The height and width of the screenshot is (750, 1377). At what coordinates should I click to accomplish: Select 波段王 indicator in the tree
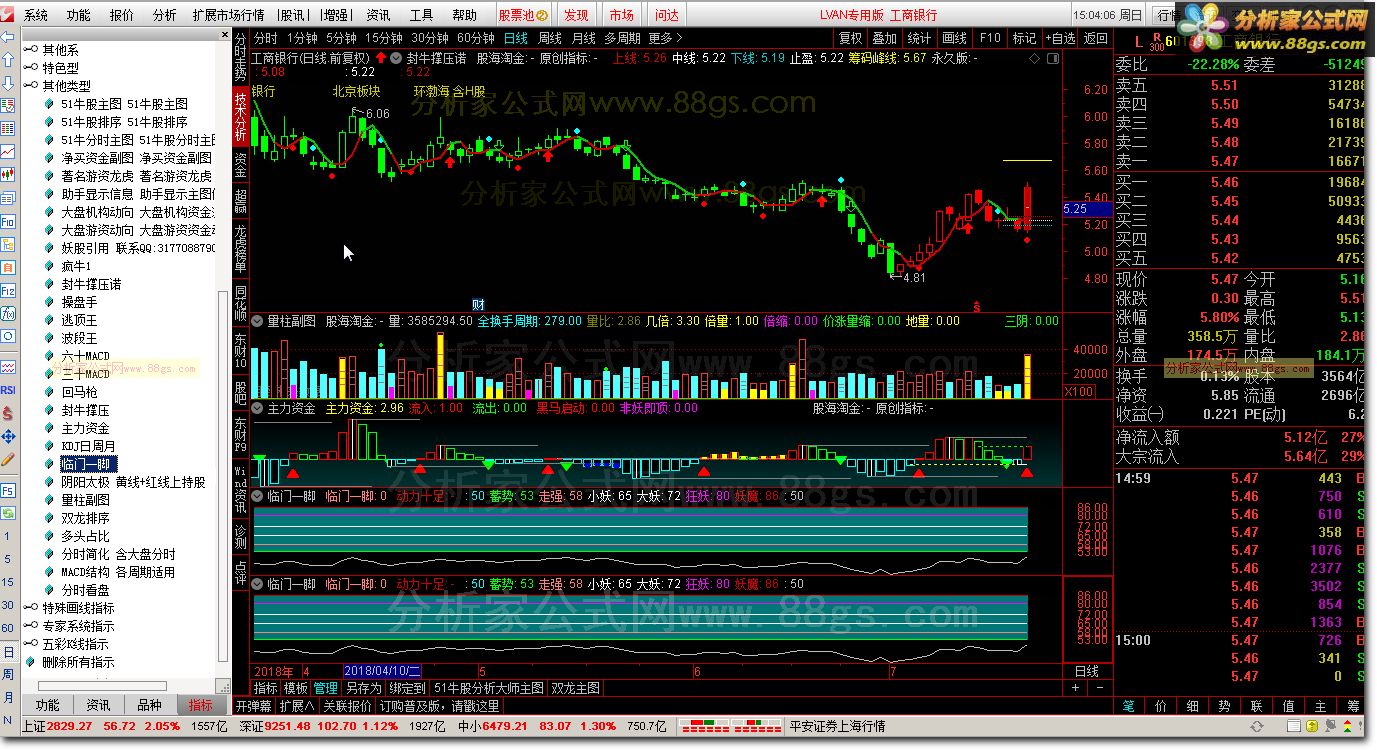pos(79,338)
